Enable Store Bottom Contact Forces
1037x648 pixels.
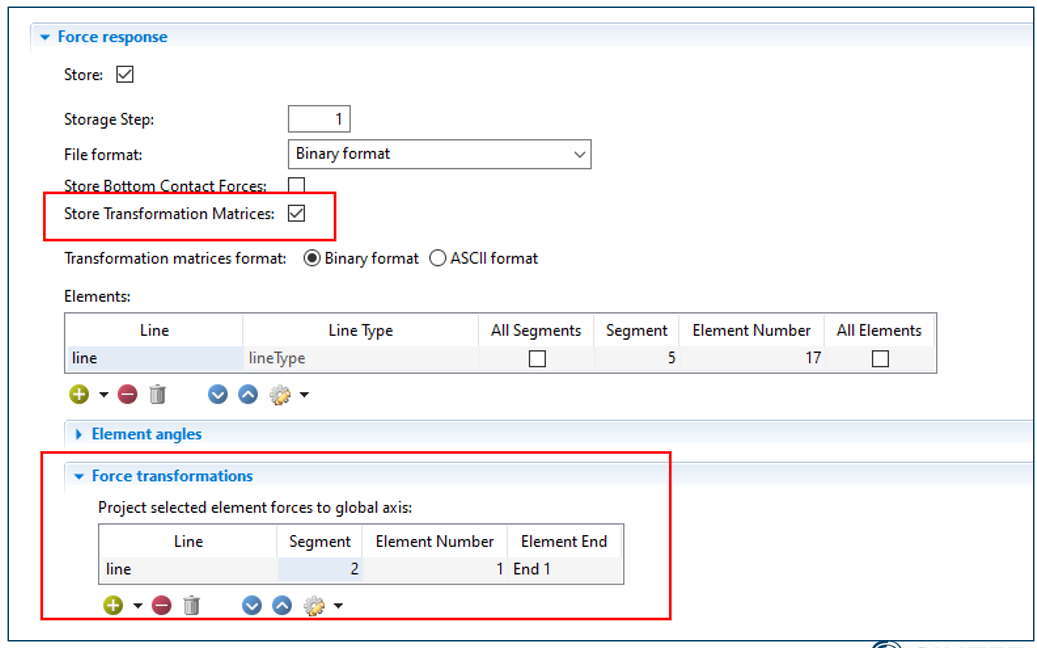tap(296, 185)
